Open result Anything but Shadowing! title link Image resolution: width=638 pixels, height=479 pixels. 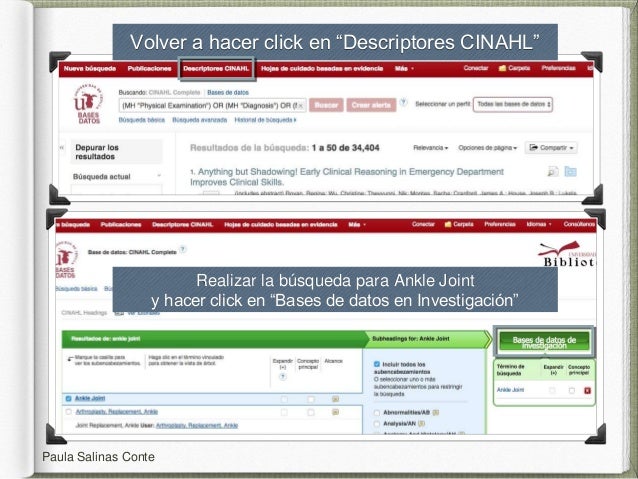point(347,177)
